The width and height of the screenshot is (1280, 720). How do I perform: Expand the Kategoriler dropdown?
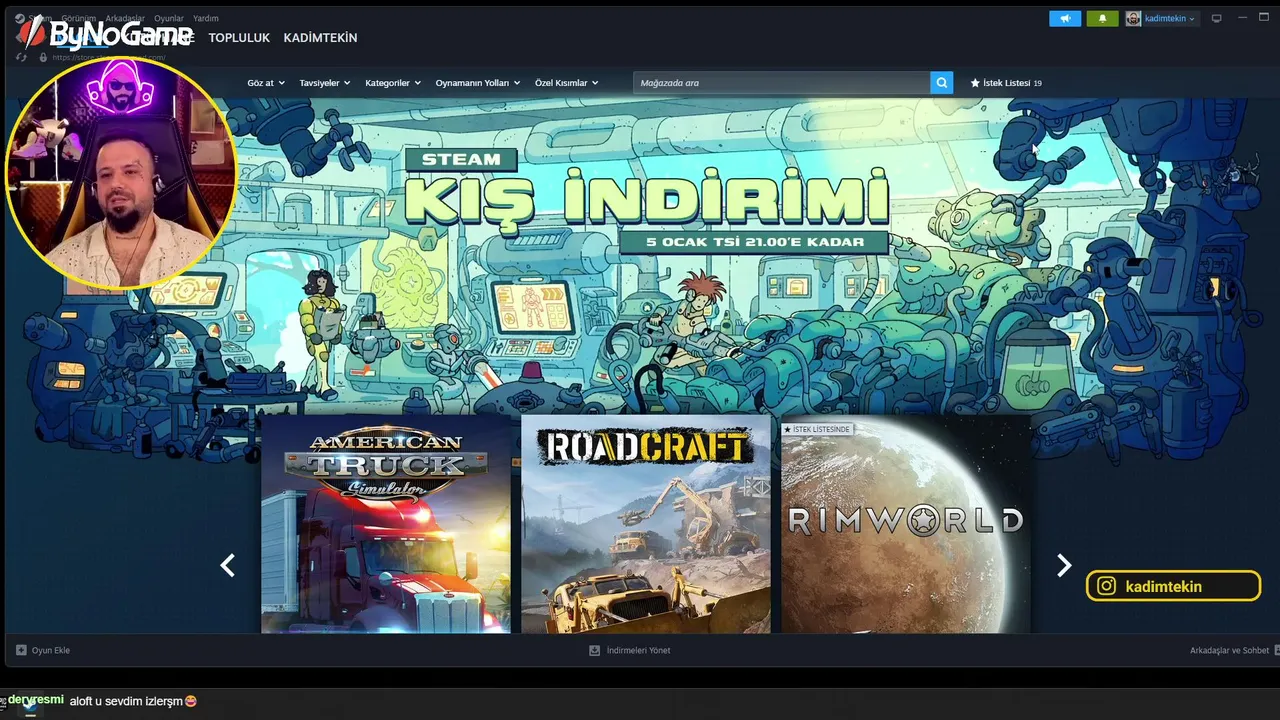click(393, 83)
